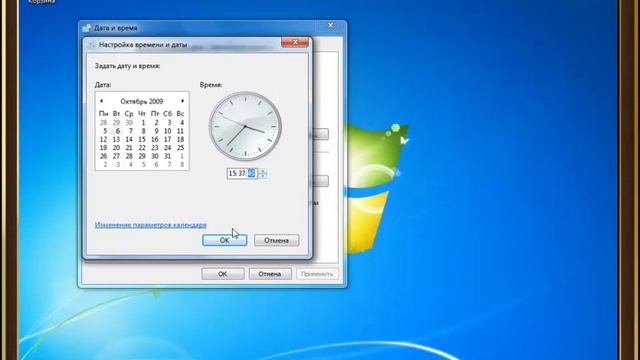Click the Дата и время title bar icon

click(x=87, y=28)
